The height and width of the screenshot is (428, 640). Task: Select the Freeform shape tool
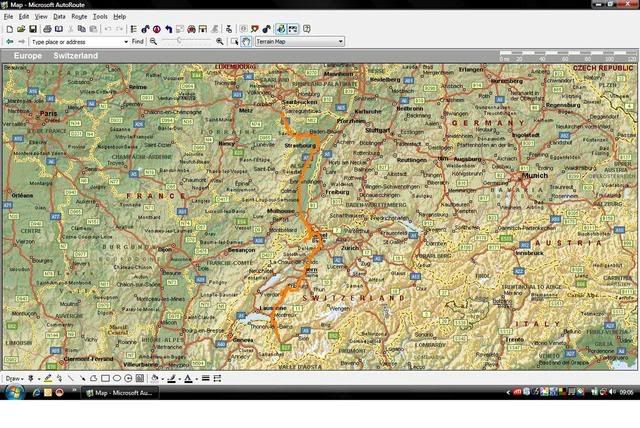[x=93, y=379]
